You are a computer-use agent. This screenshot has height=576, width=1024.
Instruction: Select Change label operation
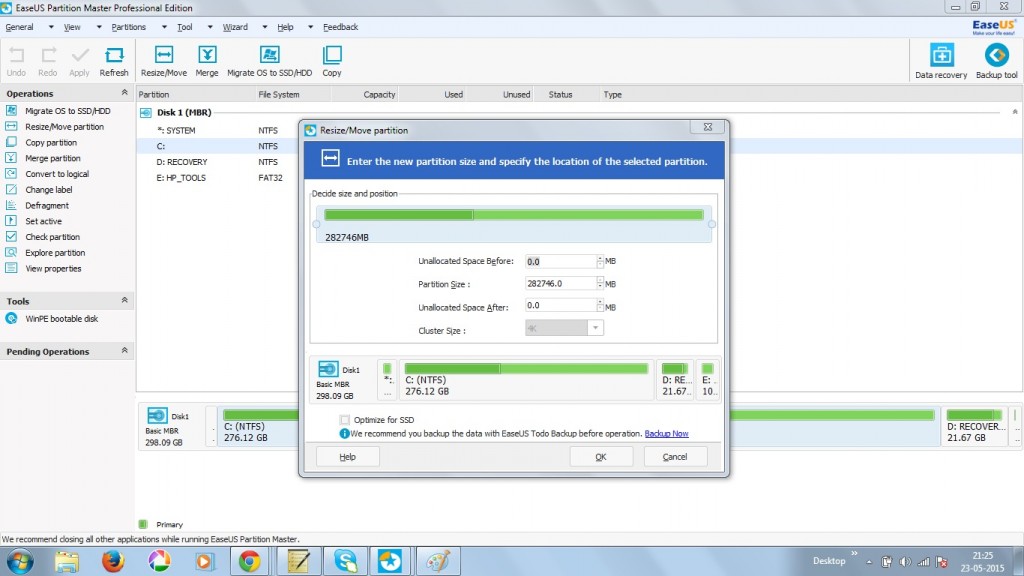[48, 189]
